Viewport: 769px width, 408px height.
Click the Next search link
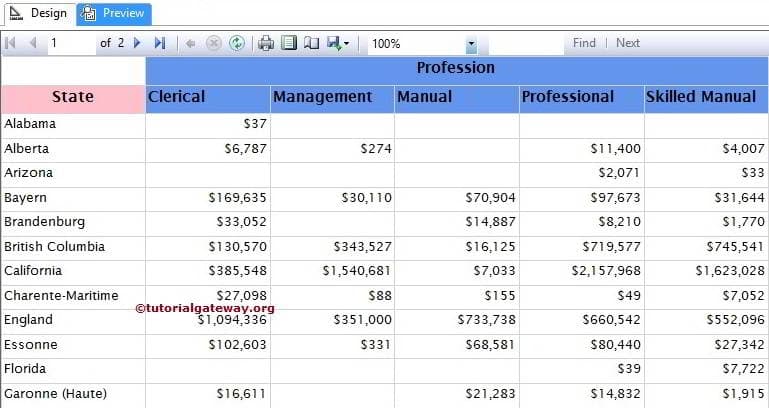[628, 43]
